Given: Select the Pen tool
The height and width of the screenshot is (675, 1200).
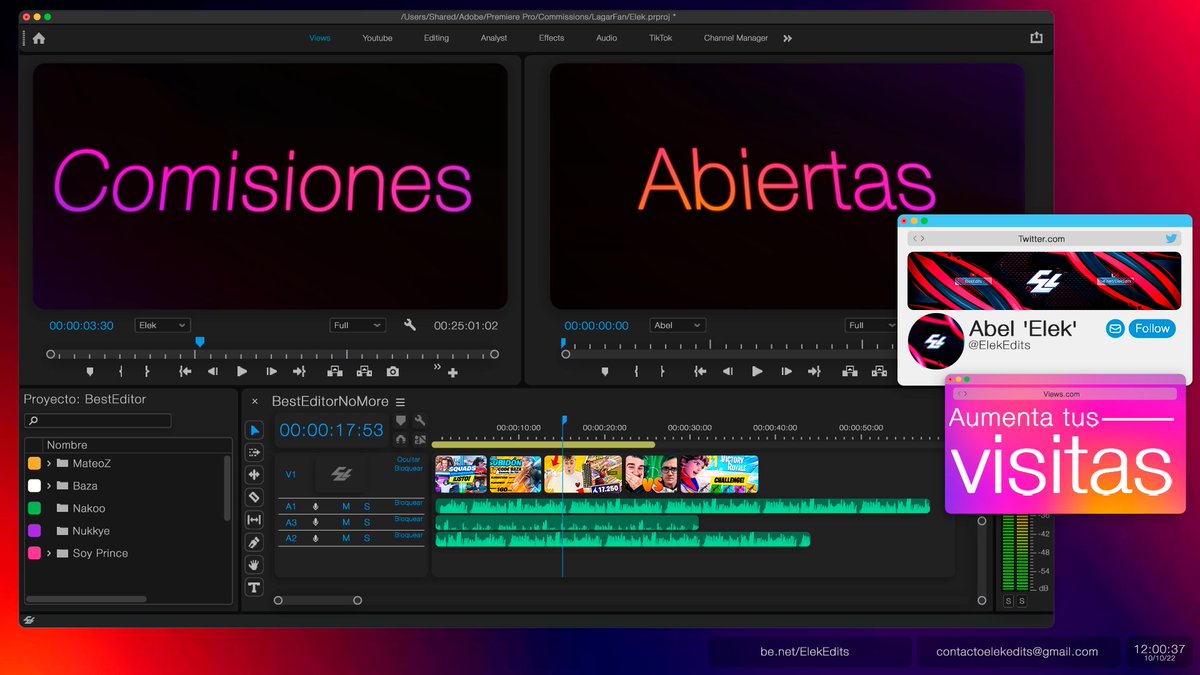Looking at the screenshot, I should point(254,542).
